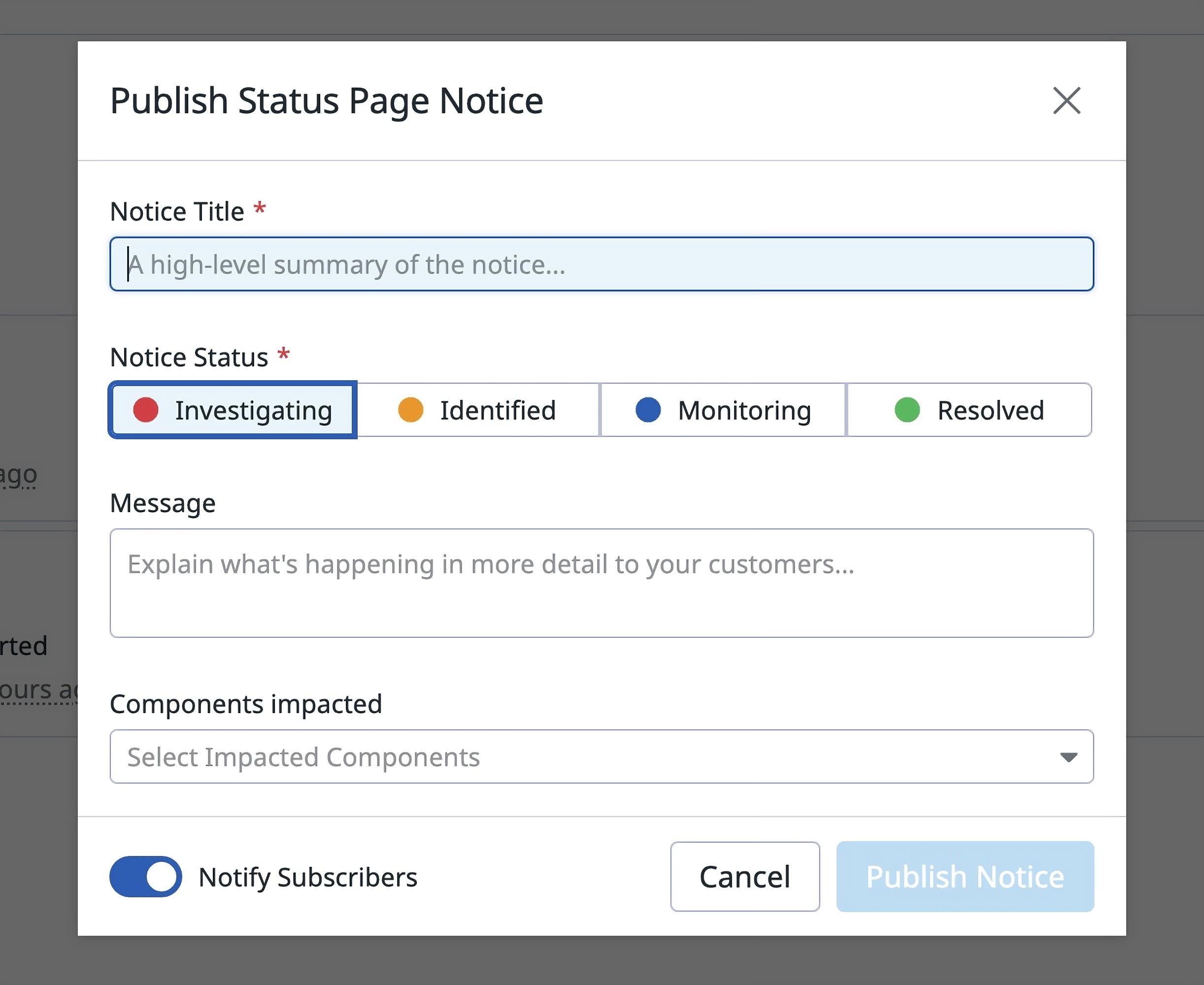Click the Notice Title input field
The width and height of the screenshot is (1204, 985).
tap(601, 264)
